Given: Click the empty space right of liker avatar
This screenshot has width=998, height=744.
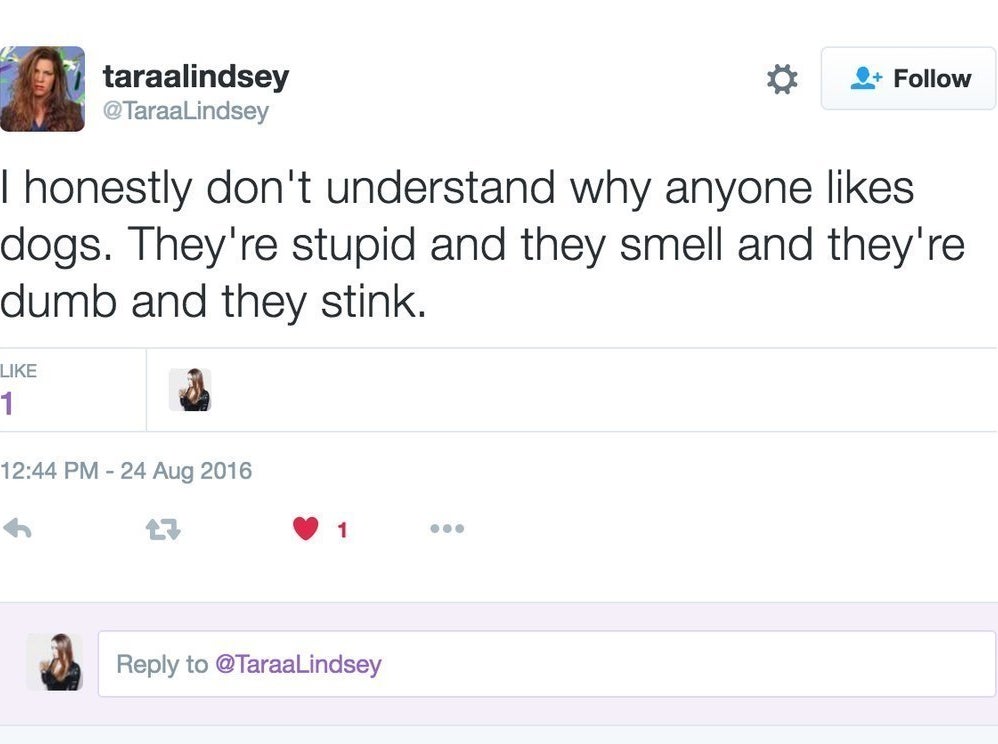Looking at the screenshot, I should 600,390.
